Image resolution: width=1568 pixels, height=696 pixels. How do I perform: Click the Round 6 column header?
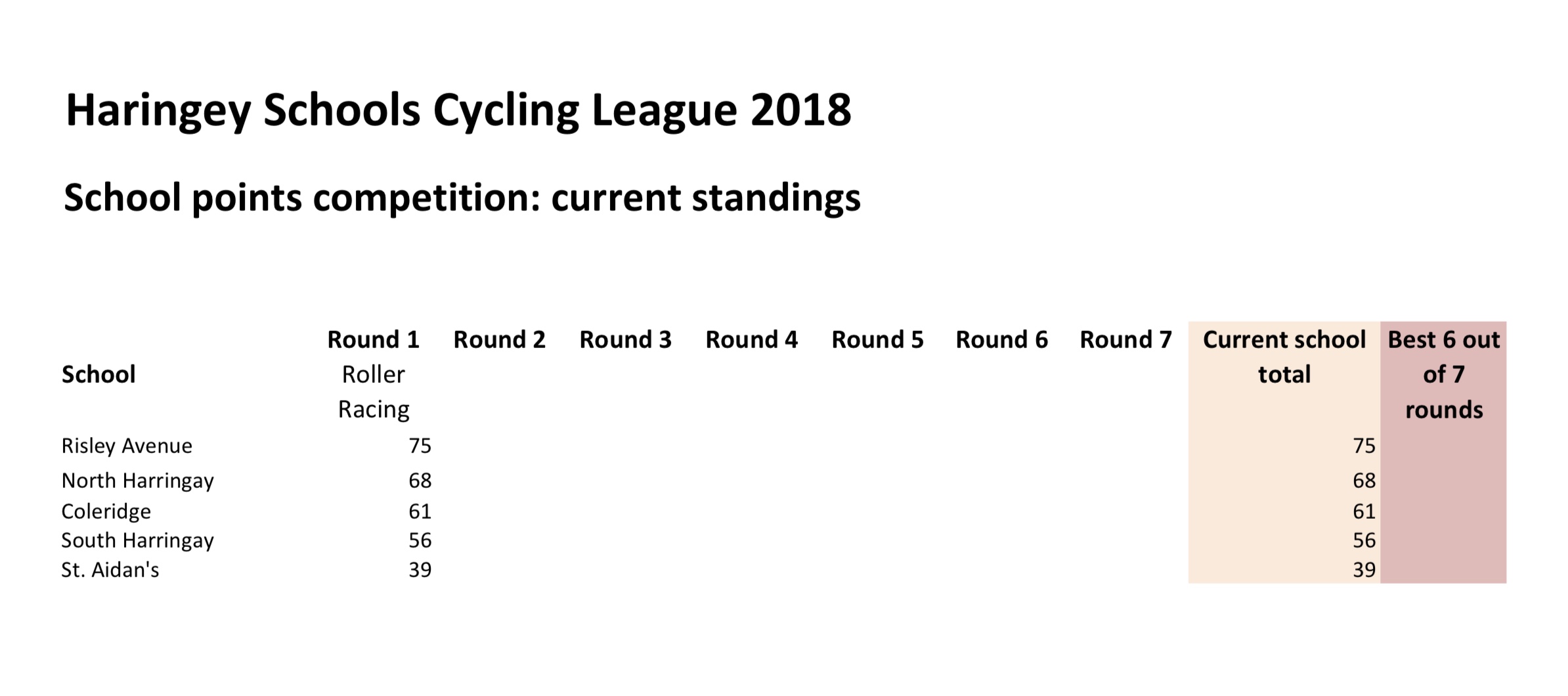(x=1001, y=339)
